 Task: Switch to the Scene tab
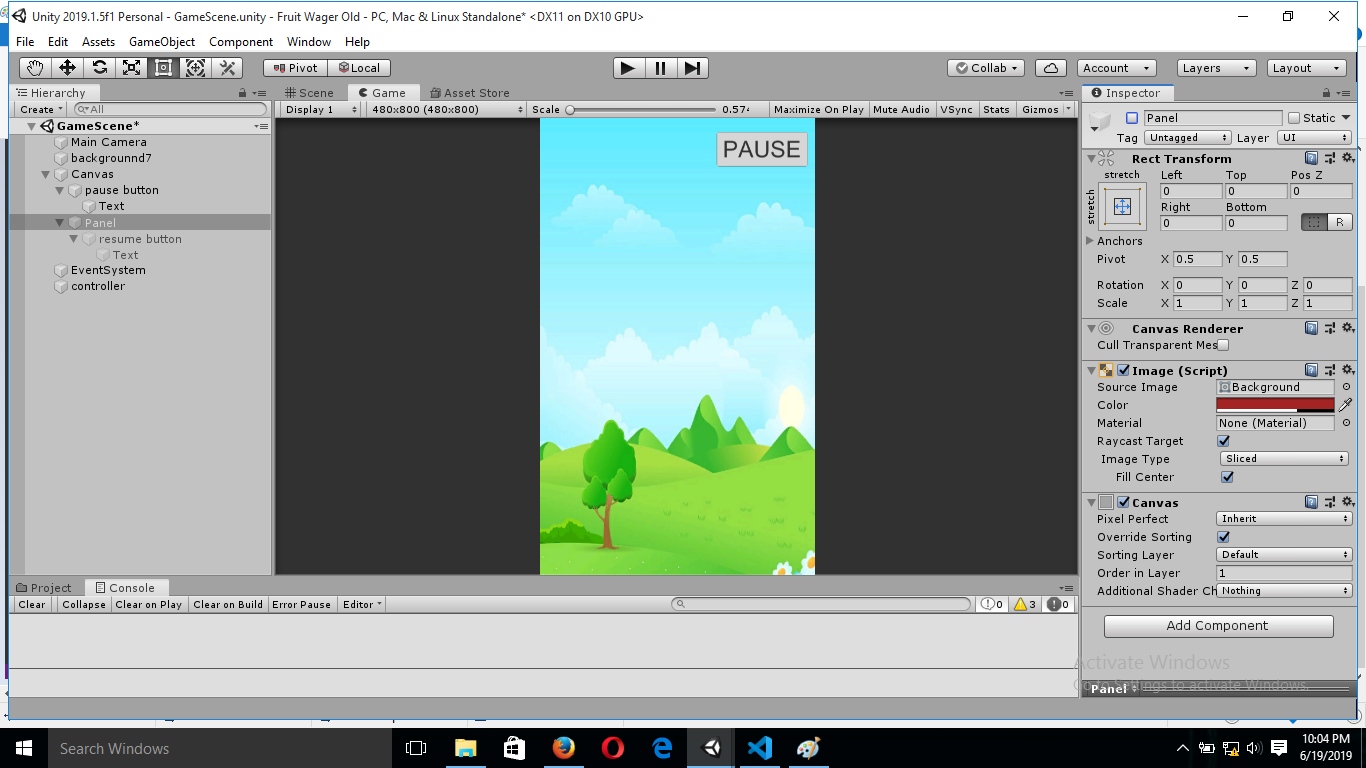(312, 92)
